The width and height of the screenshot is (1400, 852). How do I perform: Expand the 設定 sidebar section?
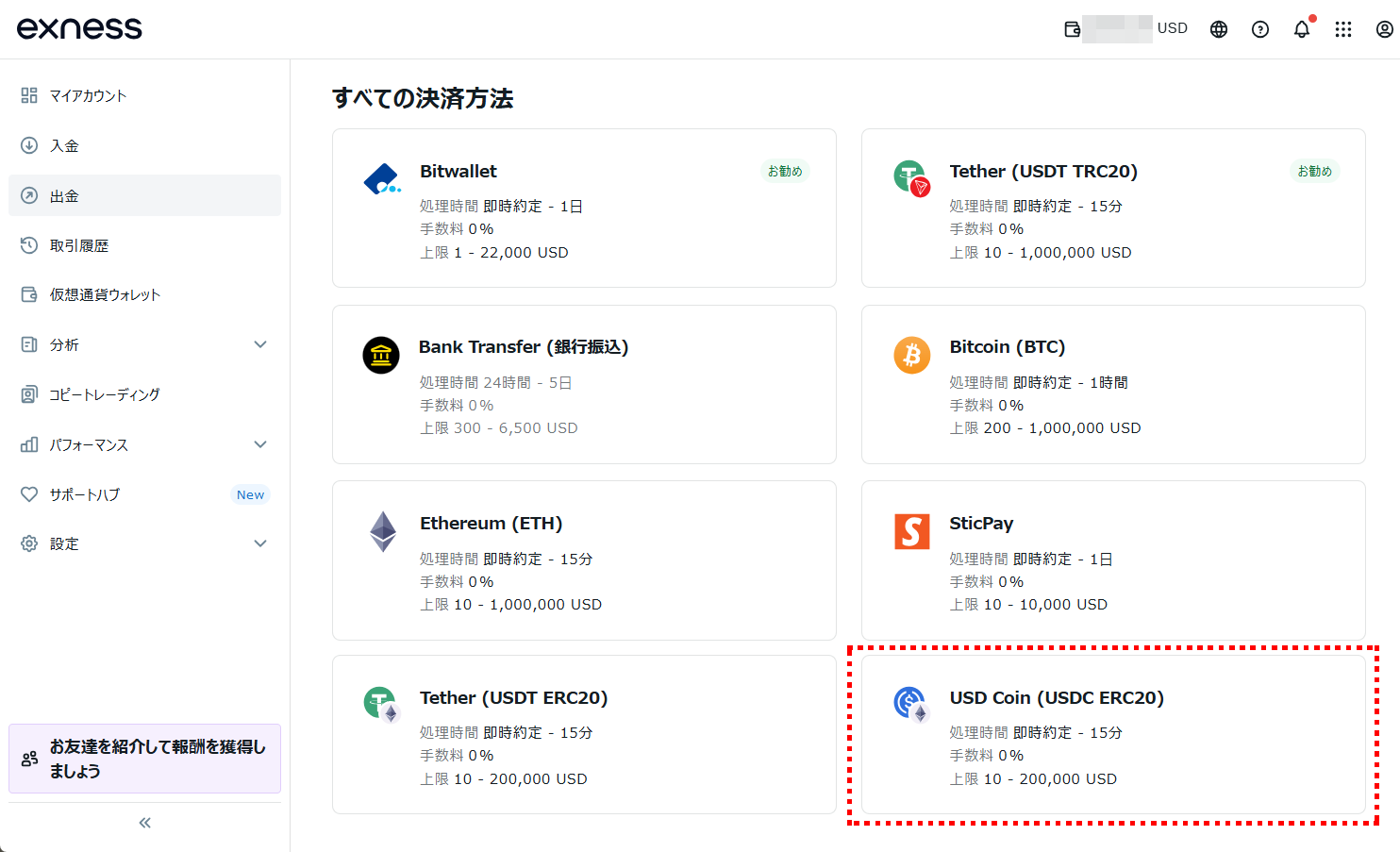(260, 543)
